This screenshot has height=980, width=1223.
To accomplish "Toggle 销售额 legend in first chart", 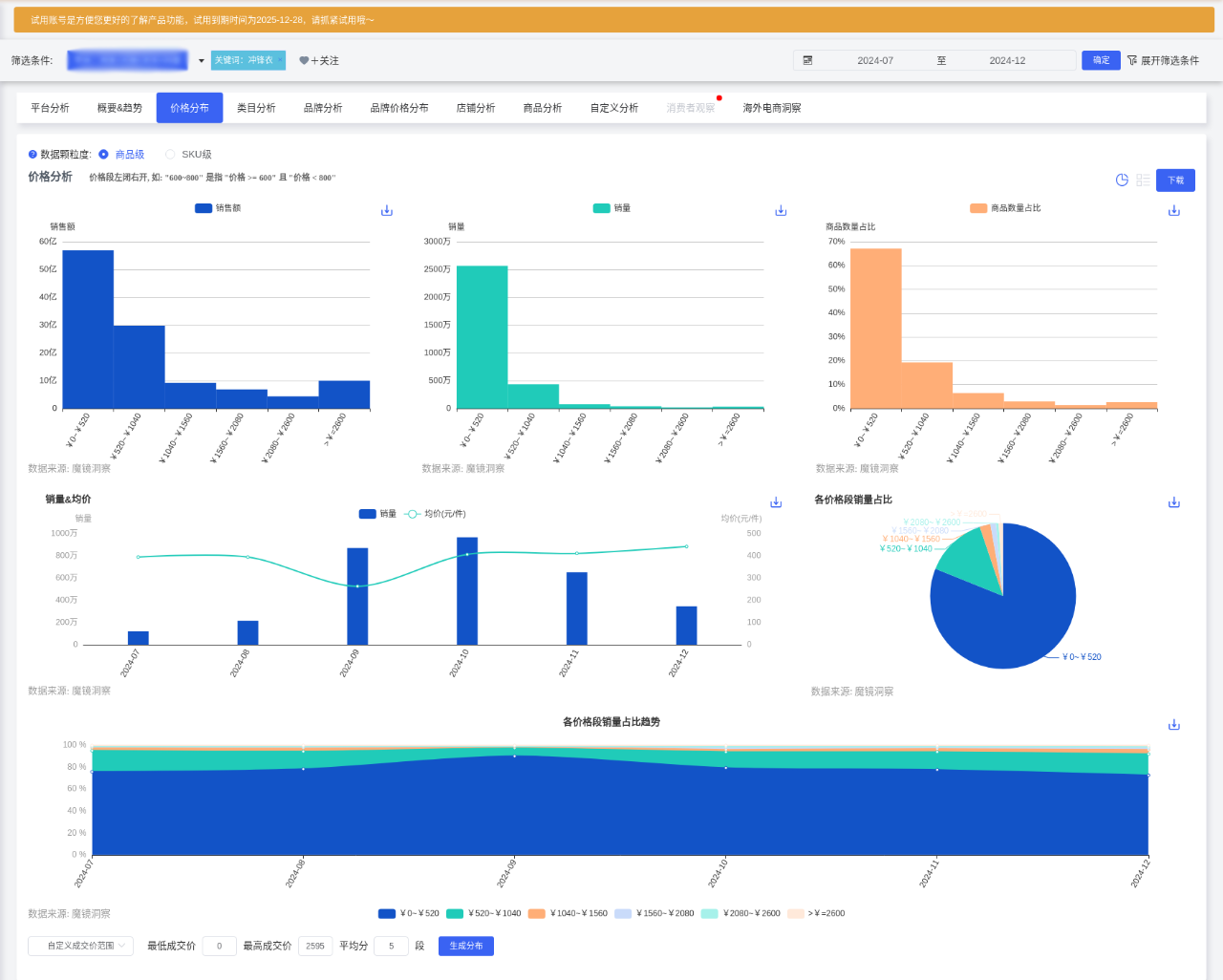I will 218,208.
